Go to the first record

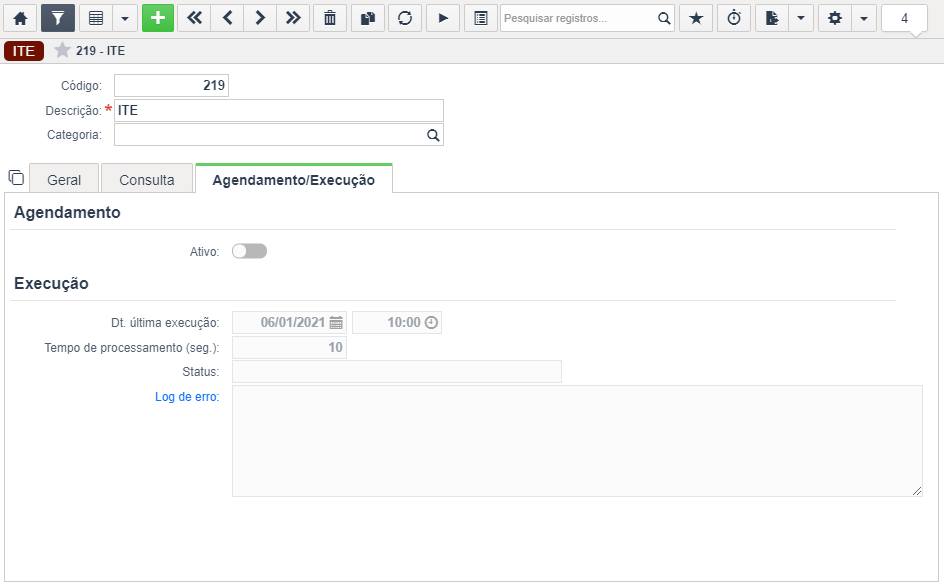193,18
